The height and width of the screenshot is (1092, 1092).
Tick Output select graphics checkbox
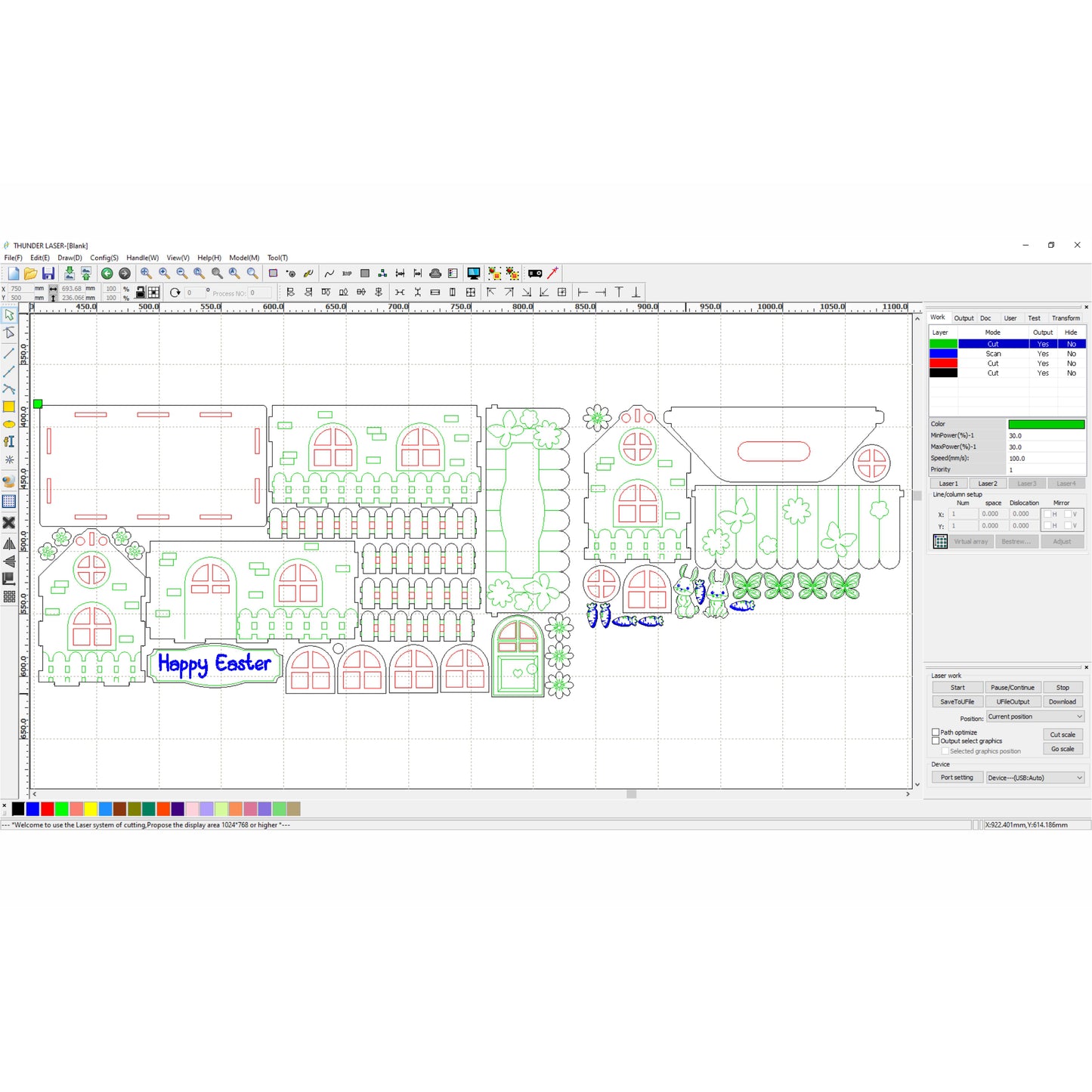[936, 741]
